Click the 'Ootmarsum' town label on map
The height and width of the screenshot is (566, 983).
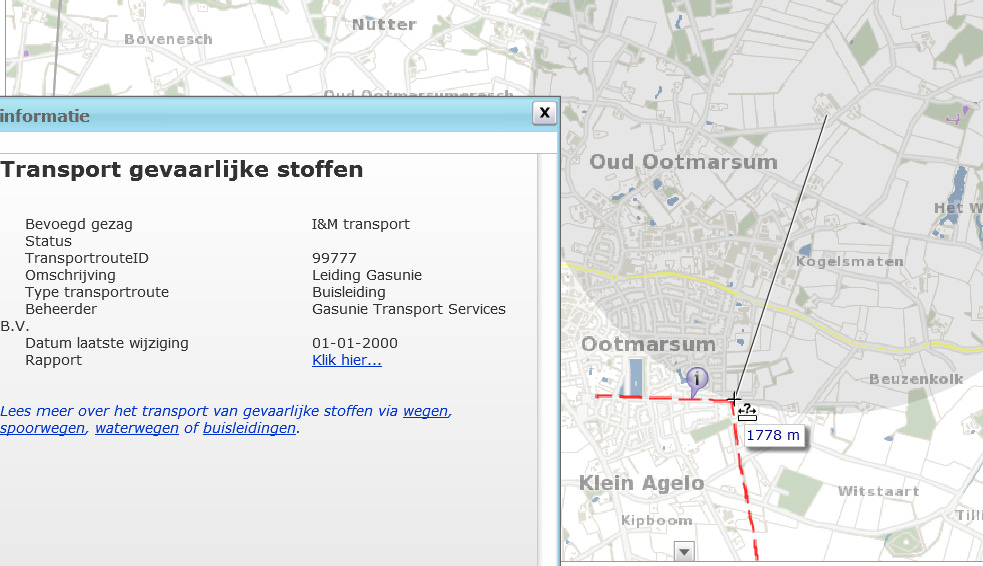(648, 344)
